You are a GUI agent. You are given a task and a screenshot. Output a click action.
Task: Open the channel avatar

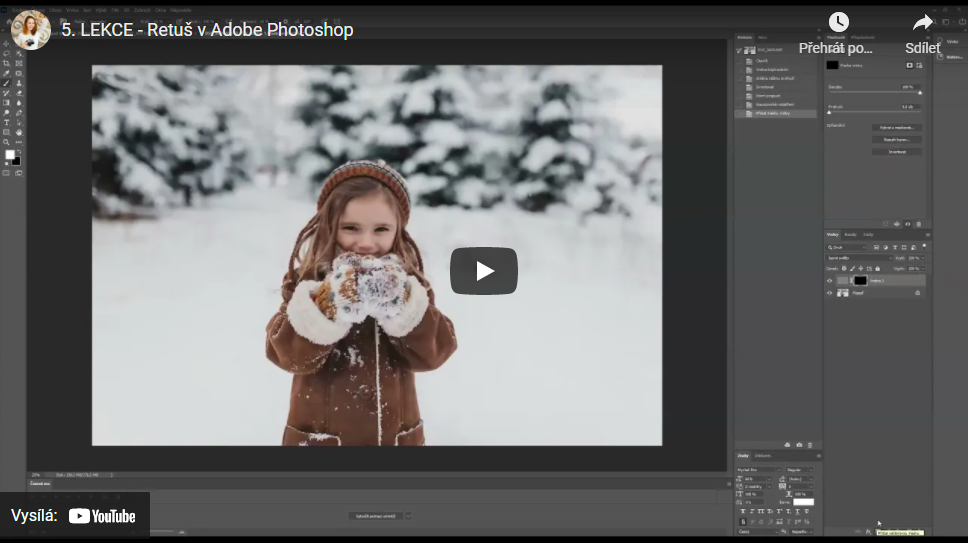[30, 30]
